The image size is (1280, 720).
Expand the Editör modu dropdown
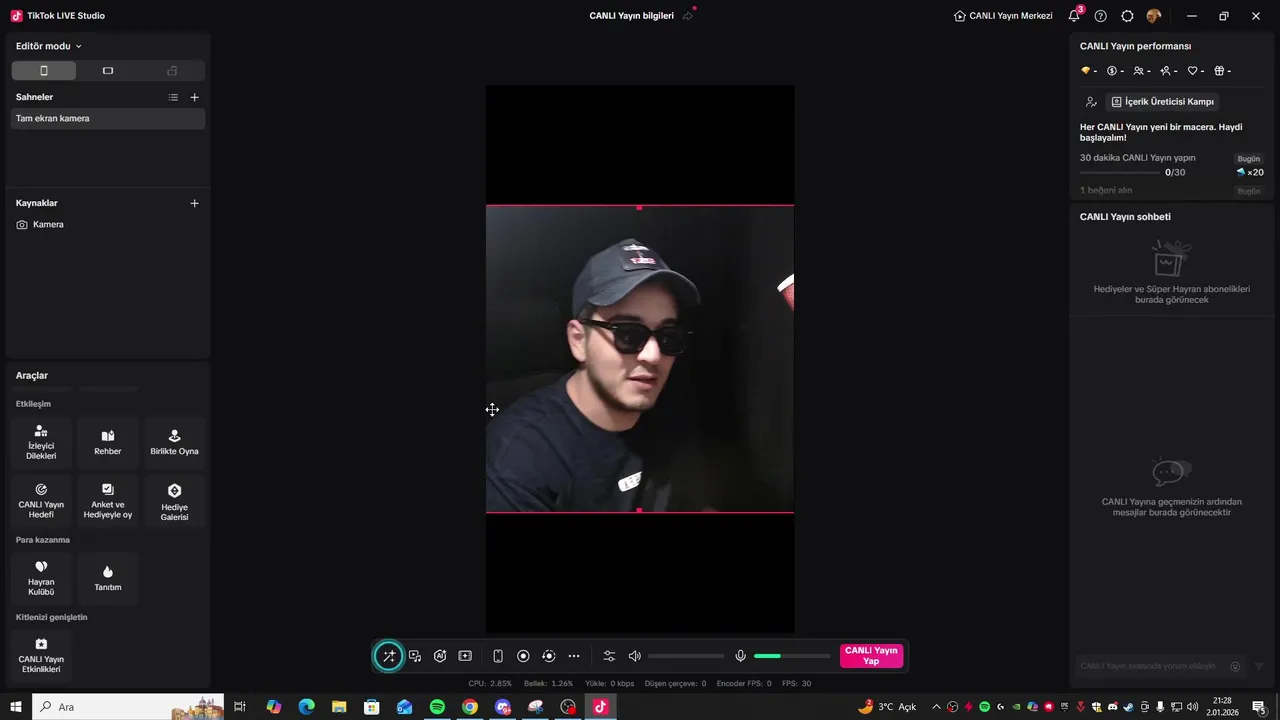(x=49, y=46)
